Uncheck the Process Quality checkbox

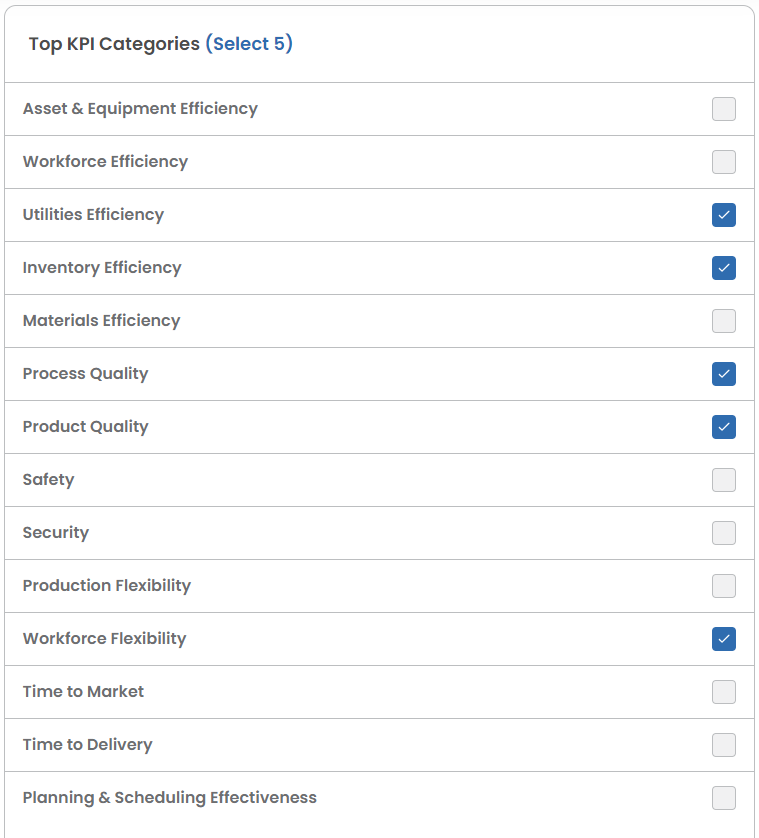[724, 374]
